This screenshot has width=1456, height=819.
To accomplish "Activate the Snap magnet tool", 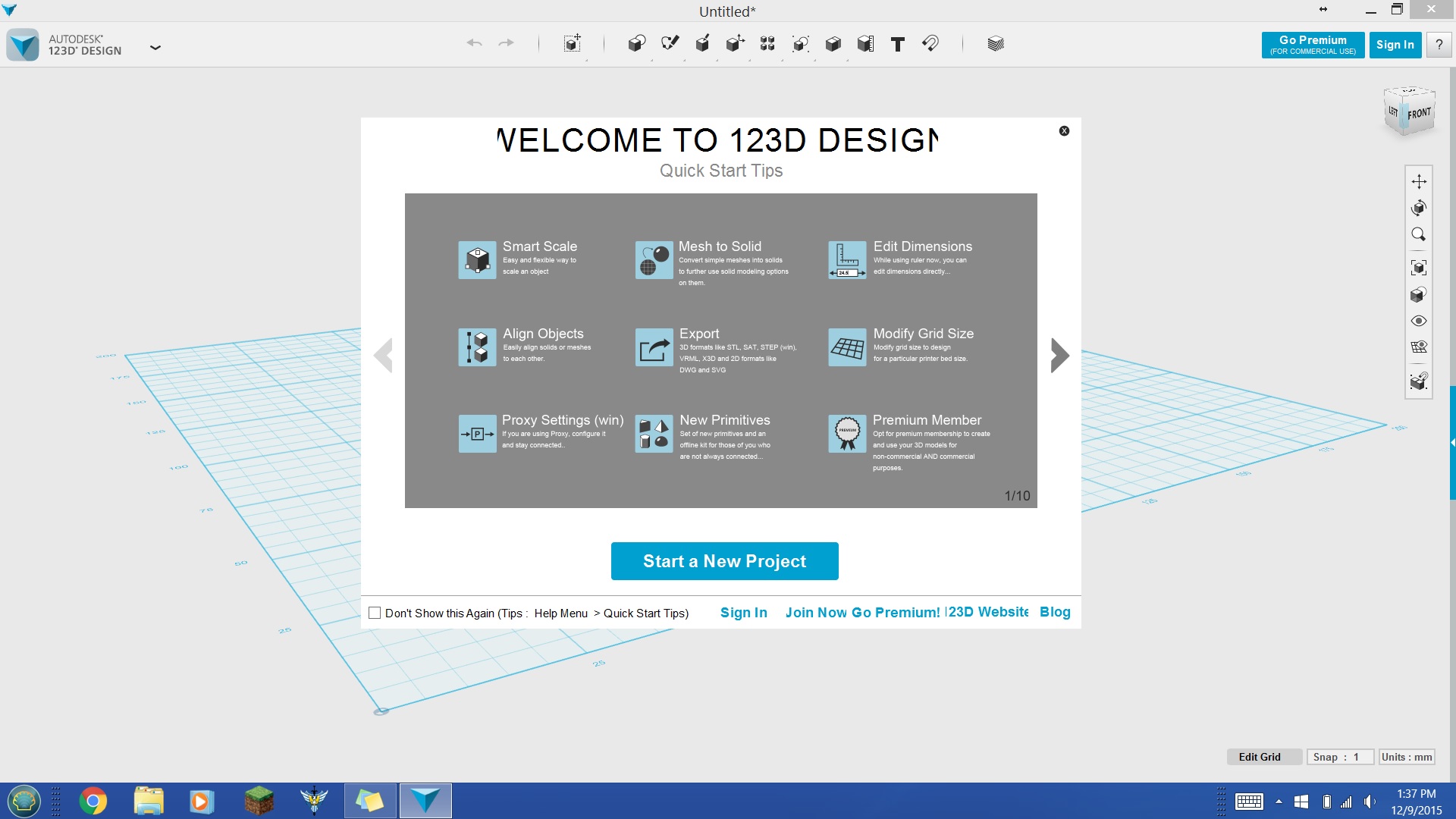I will pos(930,43).
